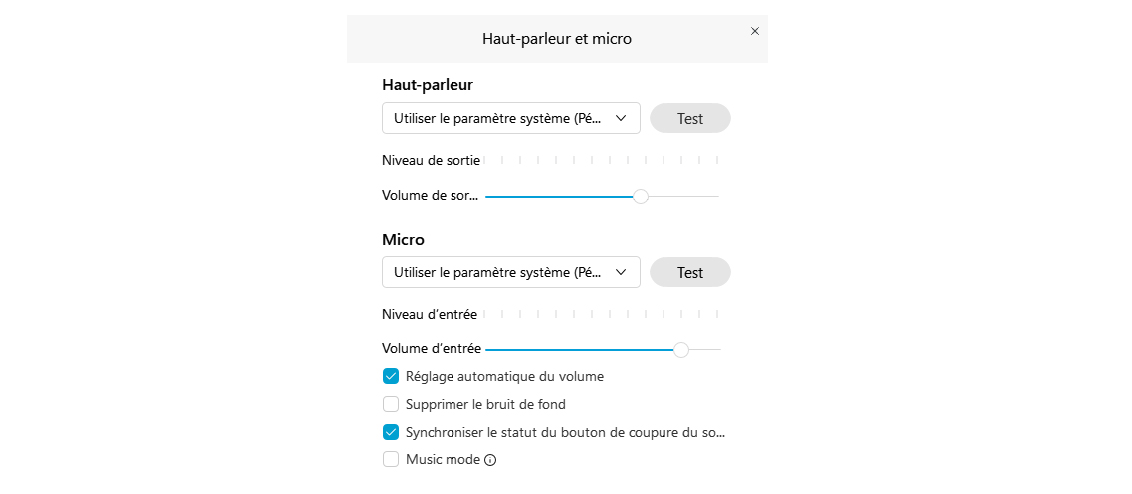Close the Haut-parleur et micro dialog
The width and height of the screenshot is (1132, 494).
tap(754, 31)
